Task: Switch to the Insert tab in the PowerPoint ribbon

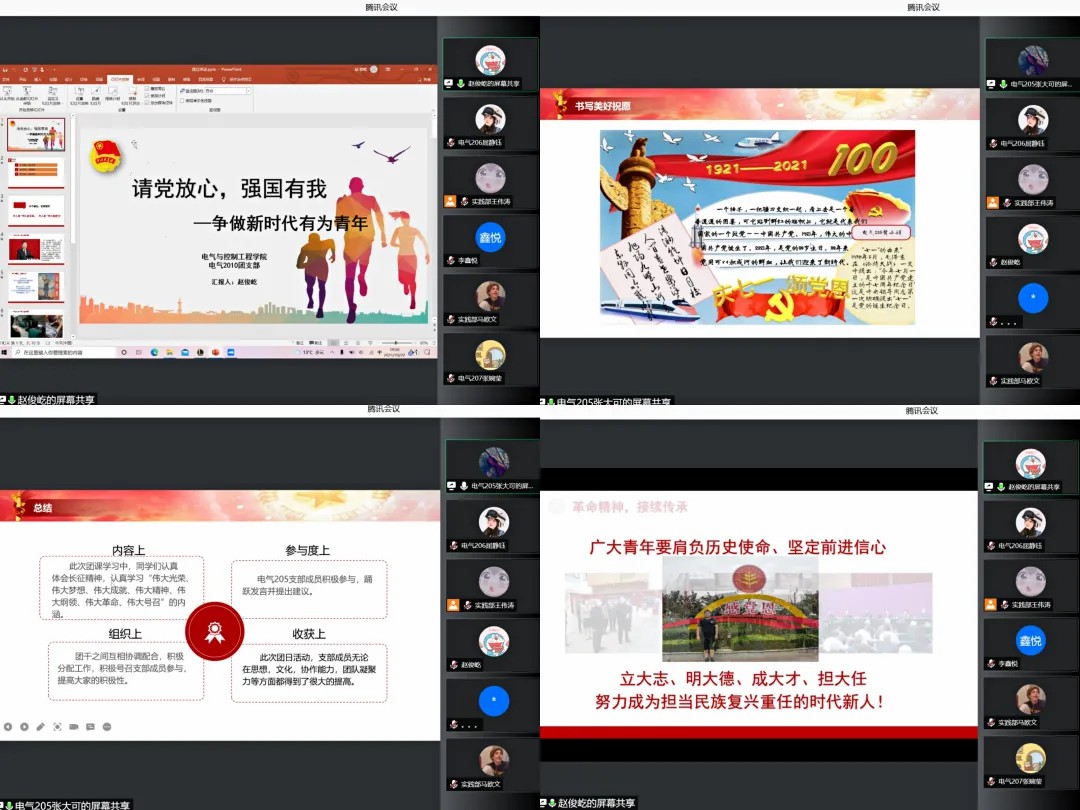Action: (37, 79)
